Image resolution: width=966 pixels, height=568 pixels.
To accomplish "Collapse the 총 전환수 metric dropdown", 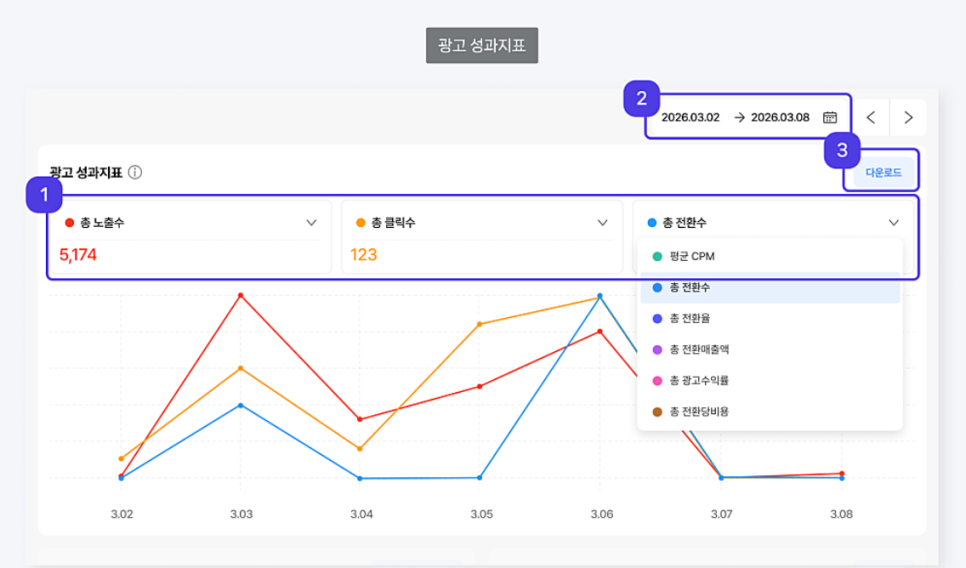I will 893,222.
